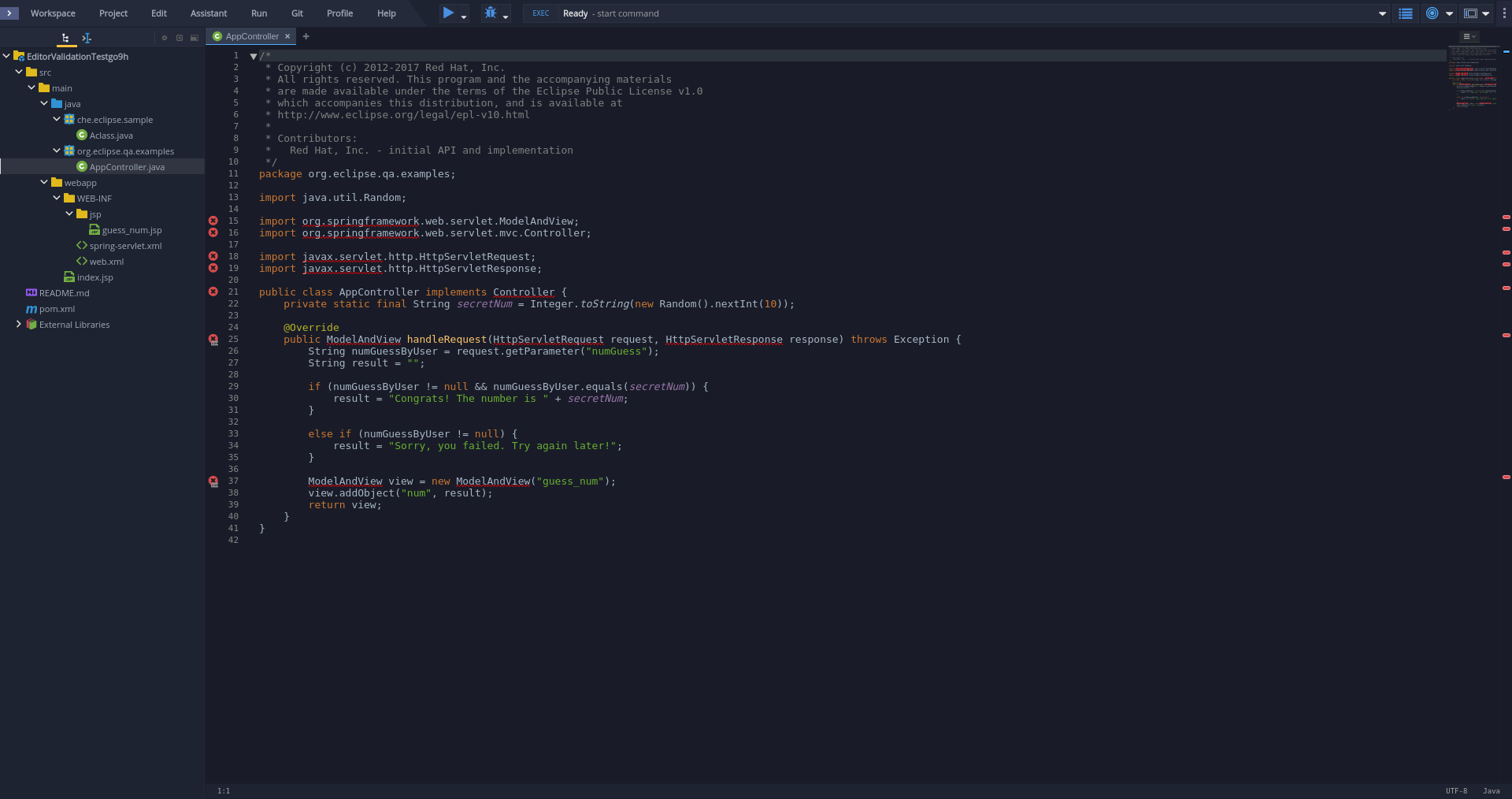Open the processes list icon

pos(1406,13)
